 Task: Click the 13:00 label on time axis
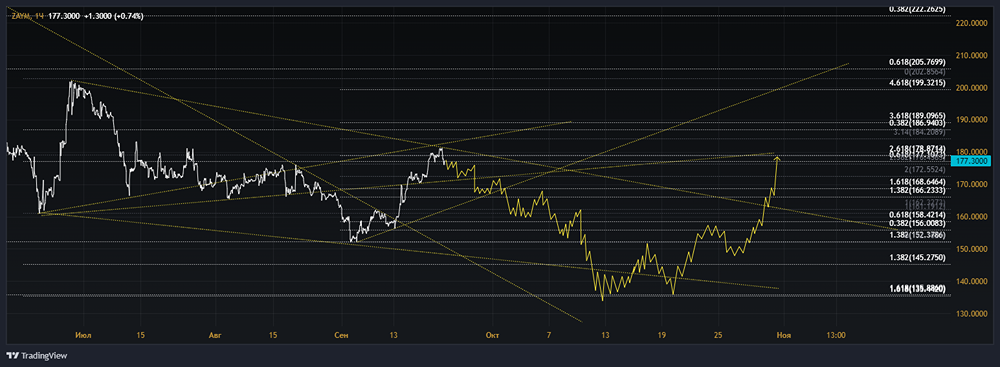click(835, 335)
